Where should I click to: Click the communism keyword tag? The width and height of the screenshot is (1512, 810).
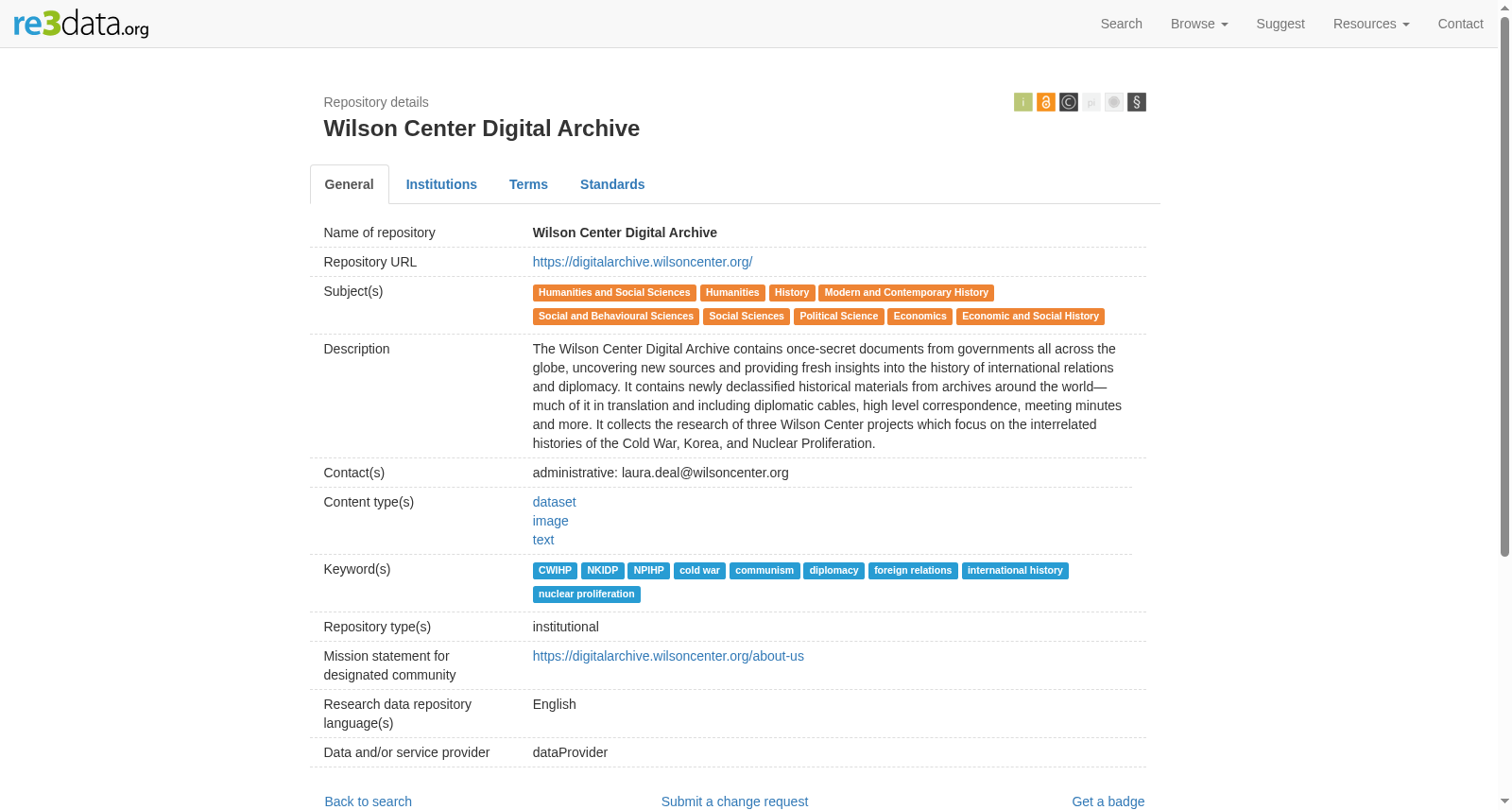[765, 571]
